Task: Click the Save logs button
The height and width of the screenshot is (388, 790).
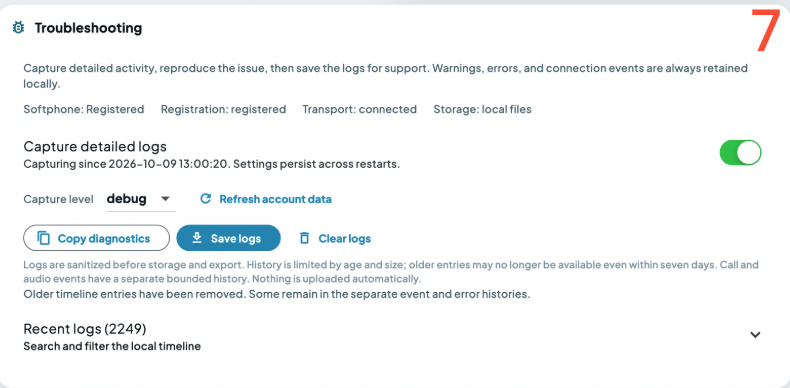Action: pyautogui.click(x=228, y=238)
